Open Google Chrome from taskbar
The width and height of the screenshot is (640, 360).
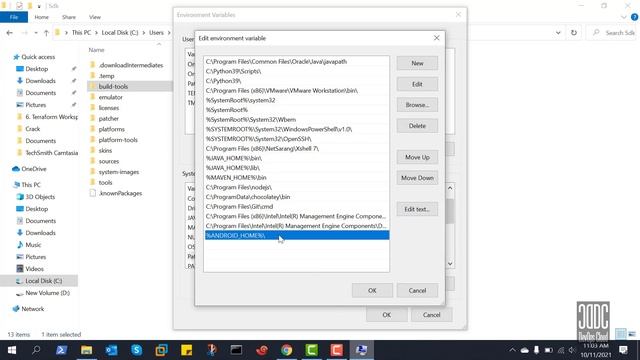click(287, 350)
